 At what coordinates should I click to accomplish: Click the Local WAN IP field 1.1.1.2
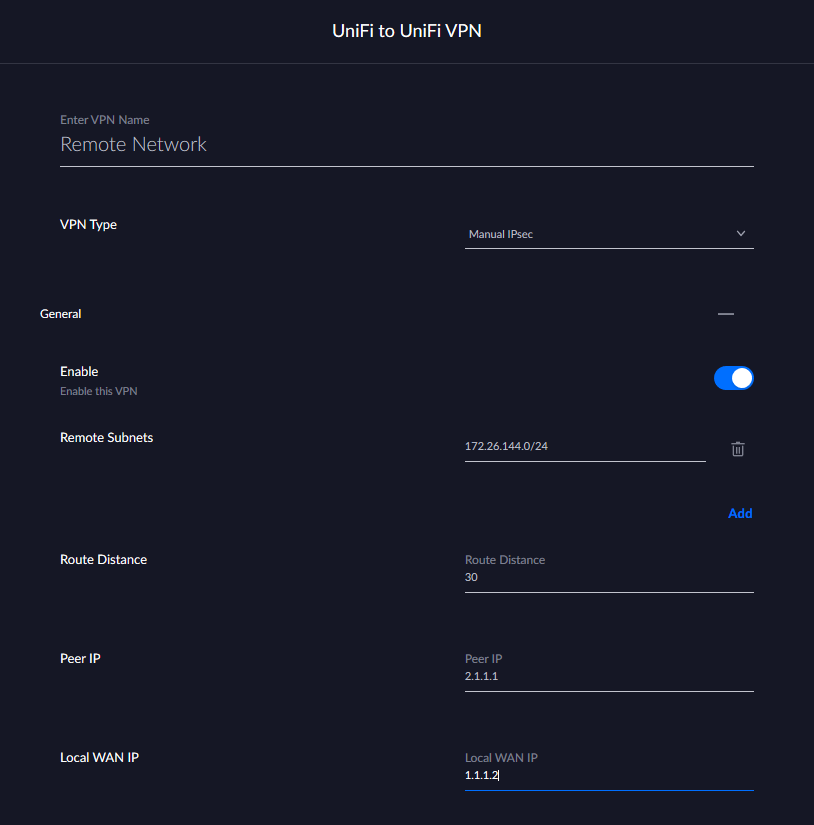coord(609,775)
